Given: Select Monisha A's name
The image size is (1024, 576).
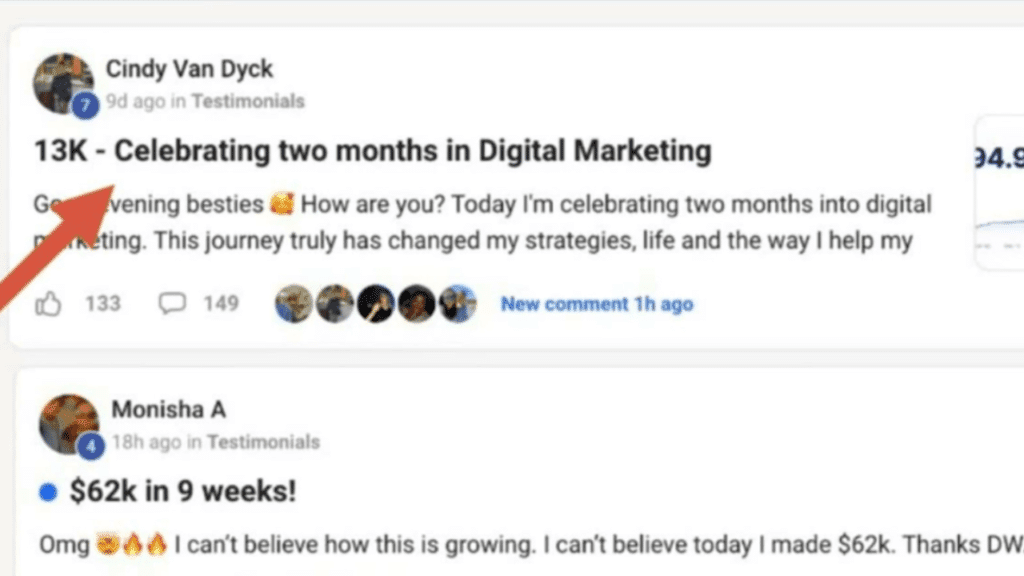Looking at the screenshot, I should (x=168, y=409).
